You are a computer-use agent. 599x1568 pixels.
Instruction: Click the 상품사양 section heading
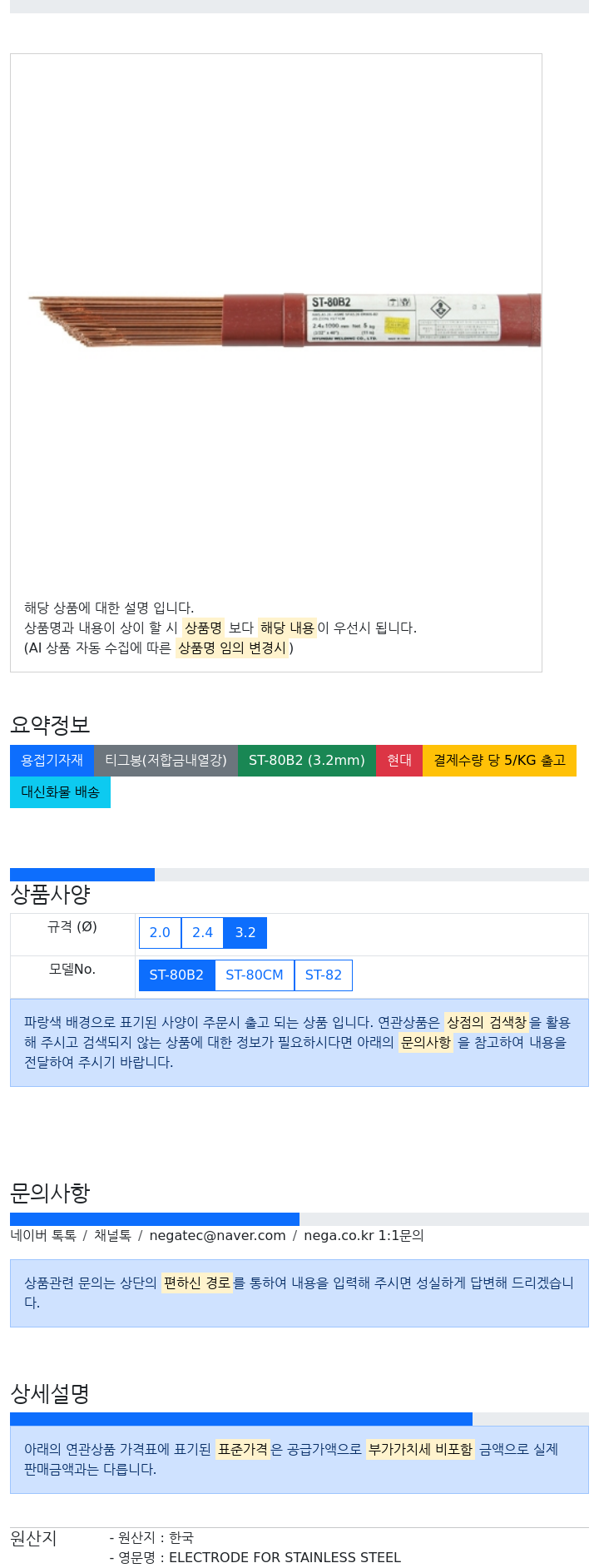[50, 895]
